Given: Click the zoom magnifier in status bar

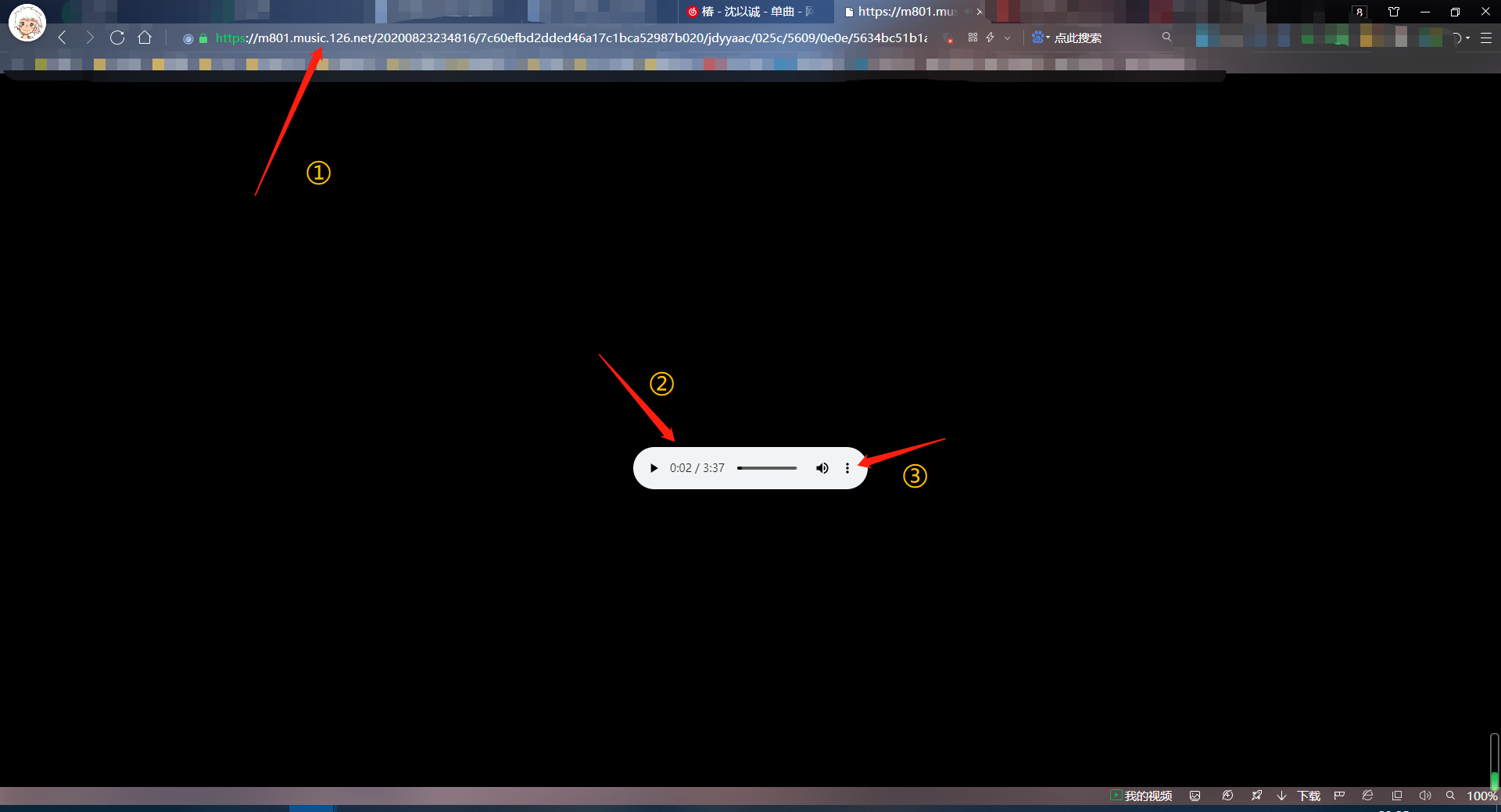Looking at the screenshot, I should coord(1450,796).
